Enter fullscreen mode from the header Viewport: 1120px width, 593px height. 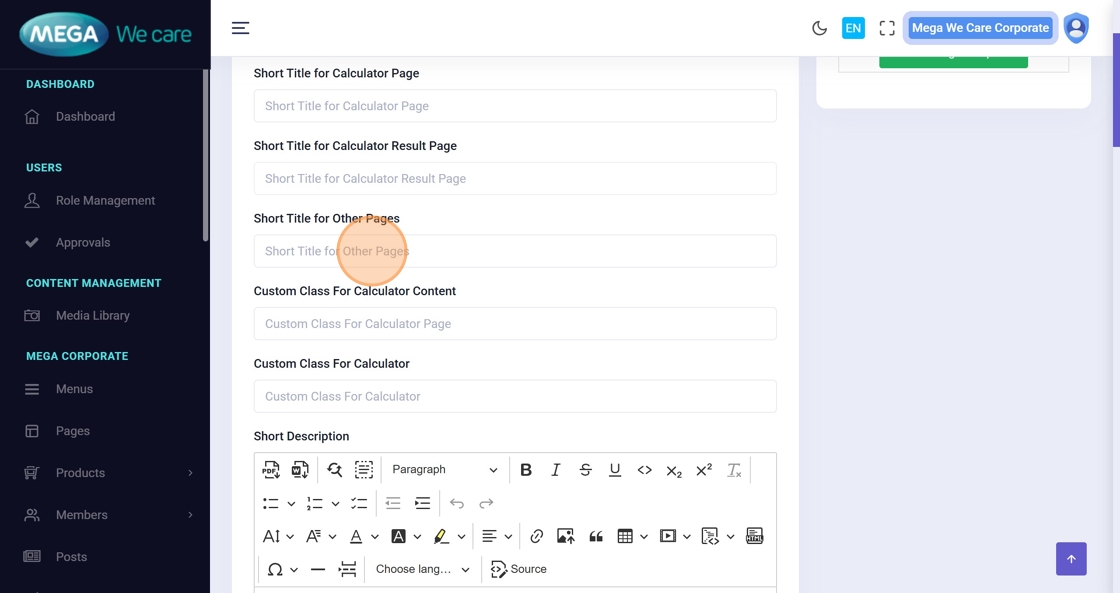[x=887, y=28]
